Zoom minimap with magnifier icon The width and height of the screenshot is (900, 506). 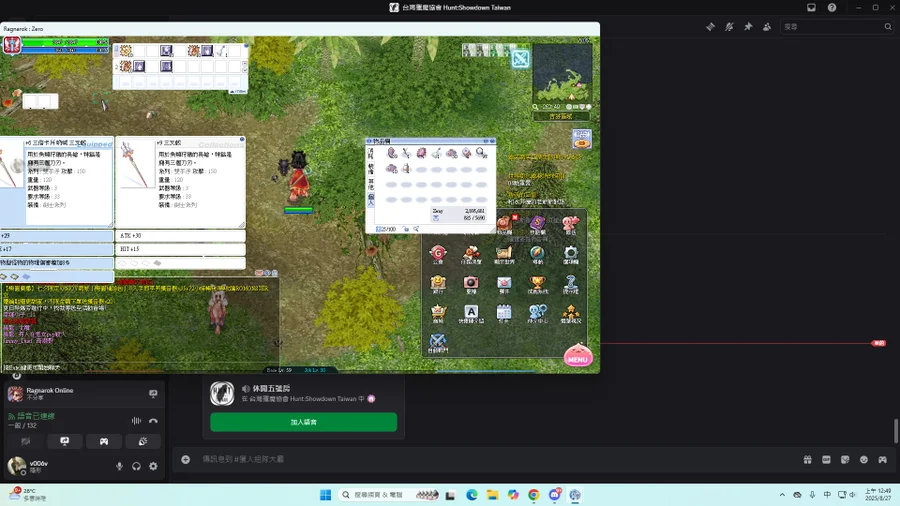tap(536, 107)
